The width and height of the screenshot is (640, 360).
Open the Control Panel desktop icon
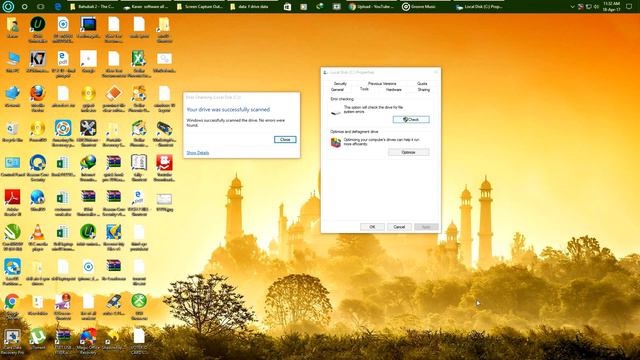coord(12,166)
